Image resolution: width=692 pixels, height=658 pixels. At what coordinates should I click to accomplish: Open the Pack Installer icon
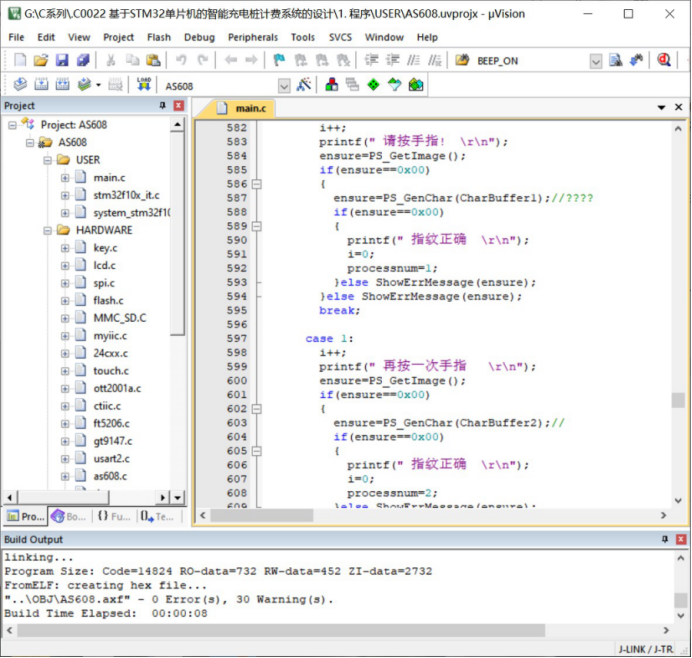(x=416, y=84)
